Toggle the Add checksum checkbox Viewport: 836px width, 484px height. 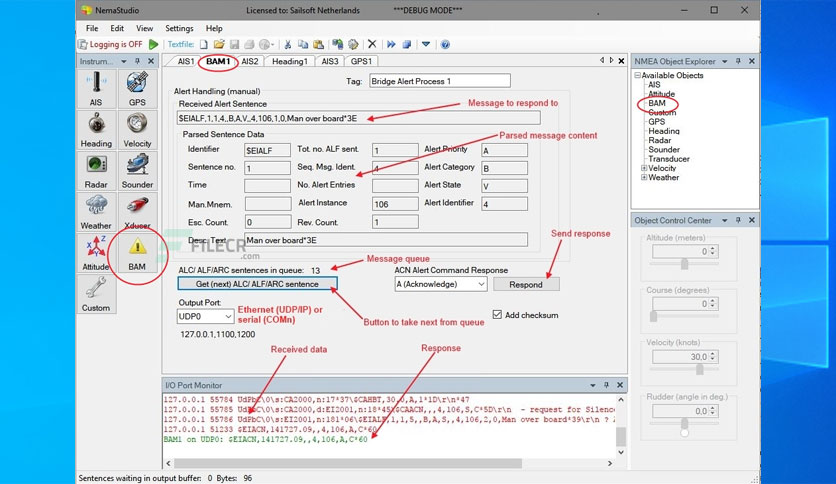pyautogui.click(x=497, y=314)
